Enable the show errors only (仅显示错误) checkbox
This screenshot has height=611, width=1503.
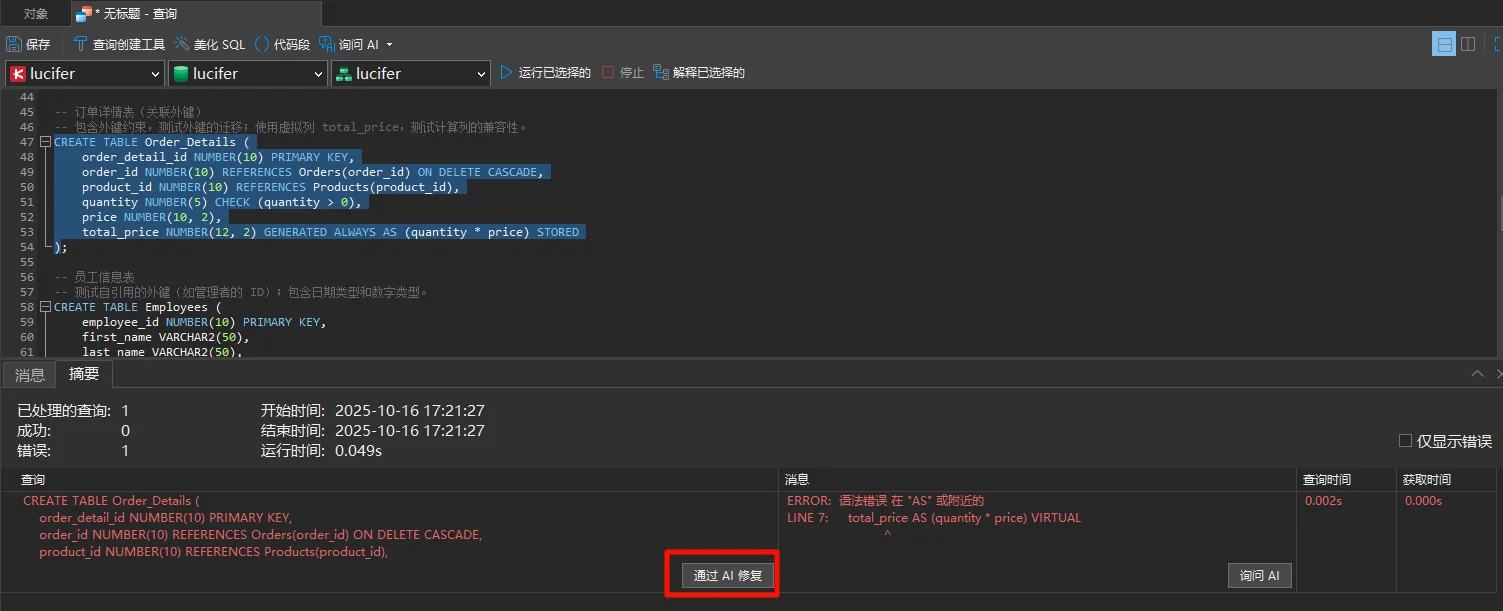click(x=1405, y=441)
